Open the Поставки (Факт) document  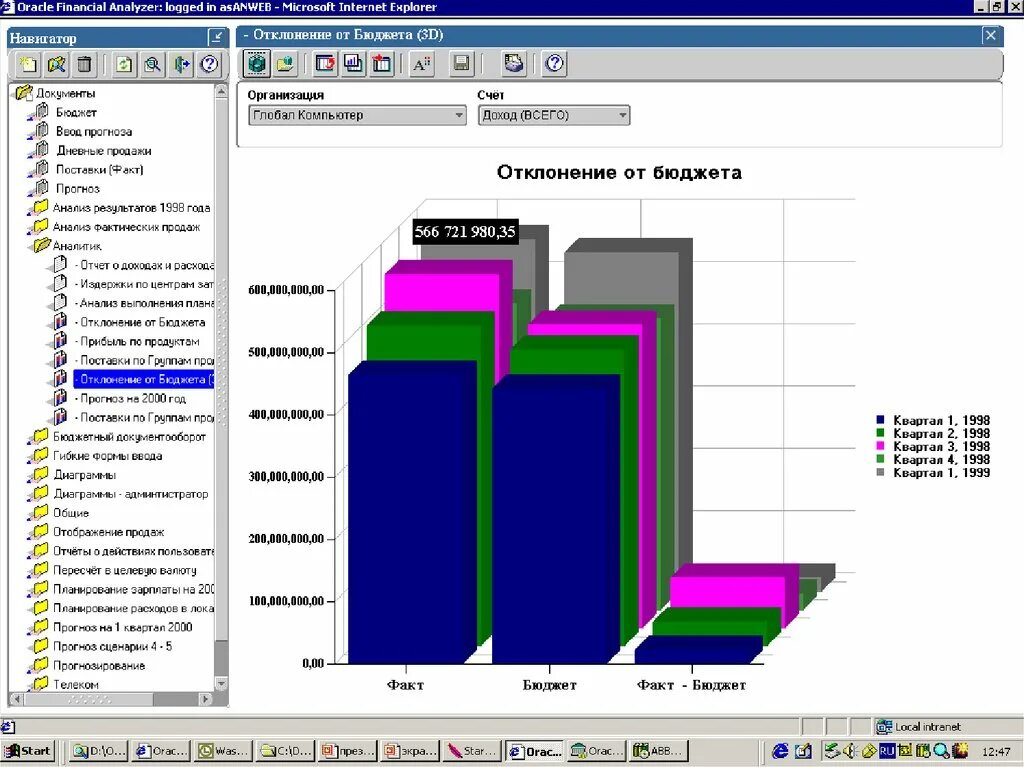click(99, 169)
